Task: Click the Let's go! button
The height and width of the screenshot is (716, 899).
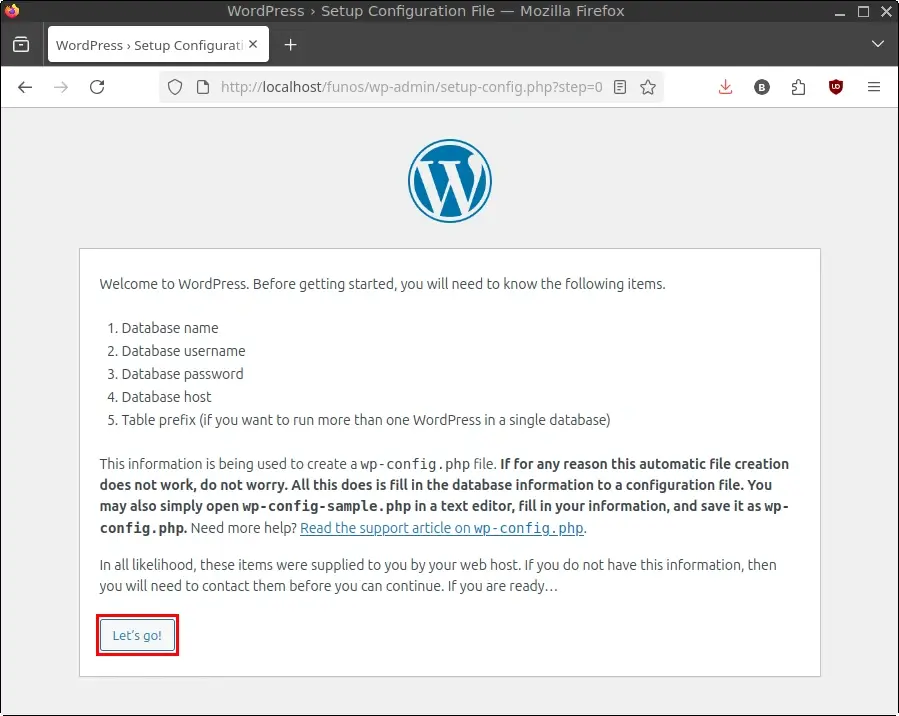Action: coord(137,635)
